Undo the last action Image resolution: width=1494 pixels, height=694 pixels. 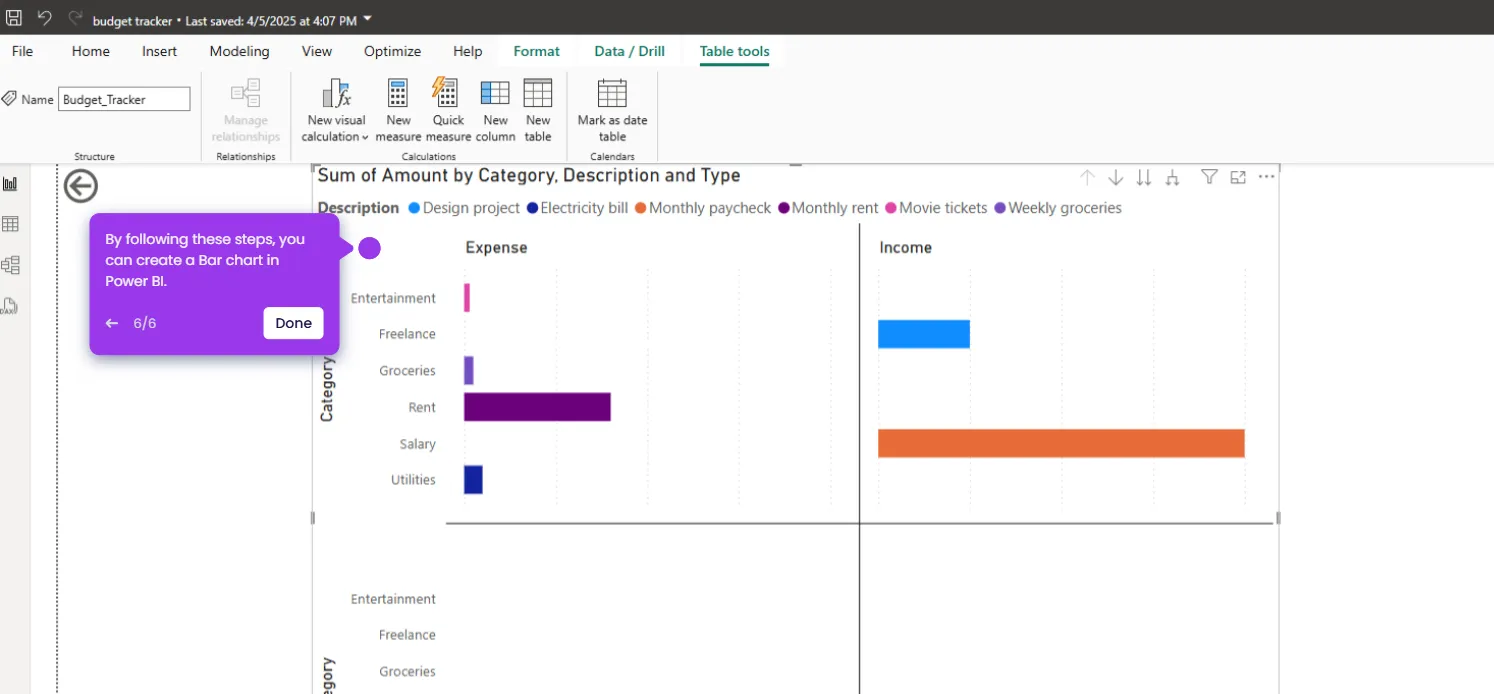tap(45, 18)
